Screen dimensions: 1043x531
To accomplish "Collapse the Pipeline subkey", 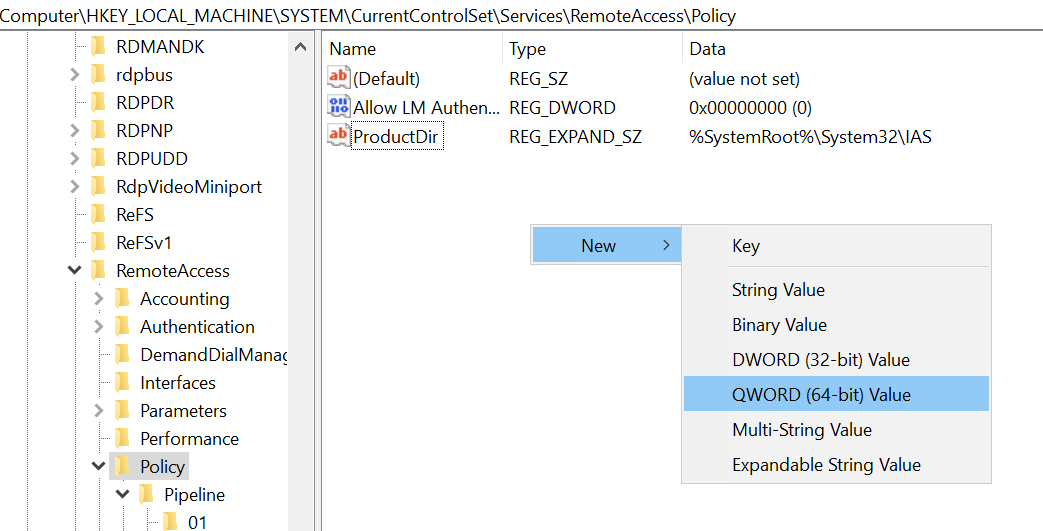I will [x=122, y=494].
